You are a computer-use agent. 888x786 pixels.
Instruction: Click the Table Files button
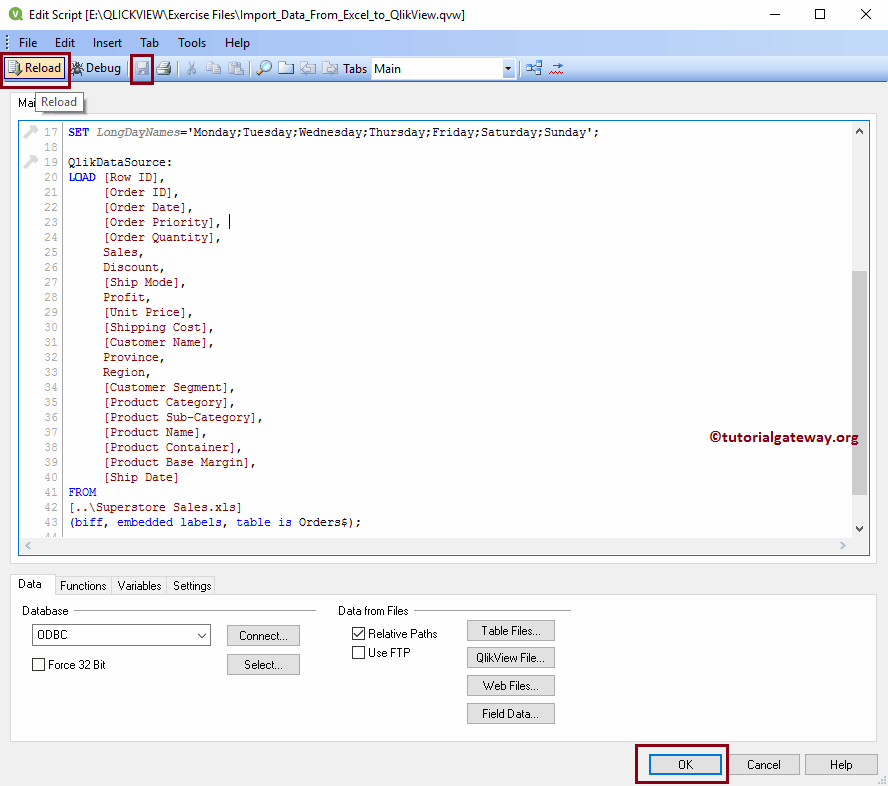click(x=510, y=630)
